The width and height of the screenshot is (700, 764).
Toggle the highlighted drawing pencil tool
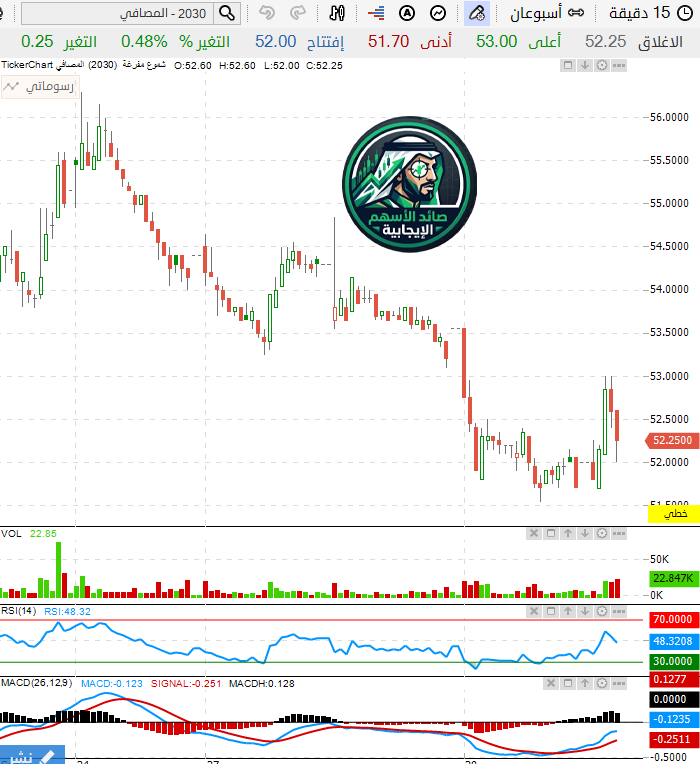tap(476, 13)
